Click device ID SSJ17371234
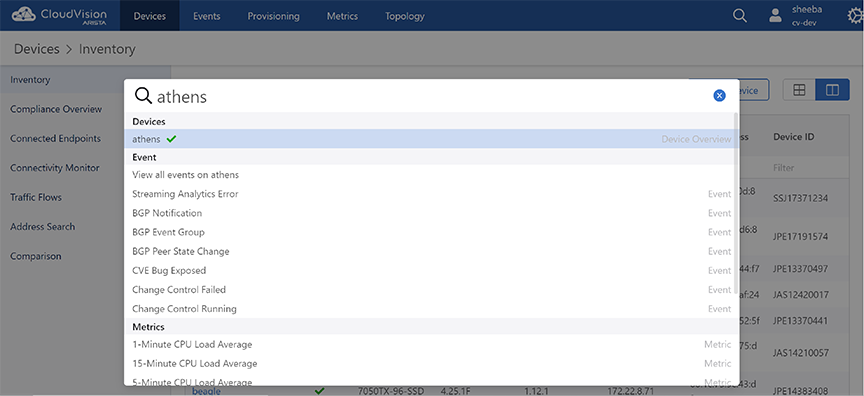Image resolution: width=864 pixels, height=396 pixels. [801, 198]
